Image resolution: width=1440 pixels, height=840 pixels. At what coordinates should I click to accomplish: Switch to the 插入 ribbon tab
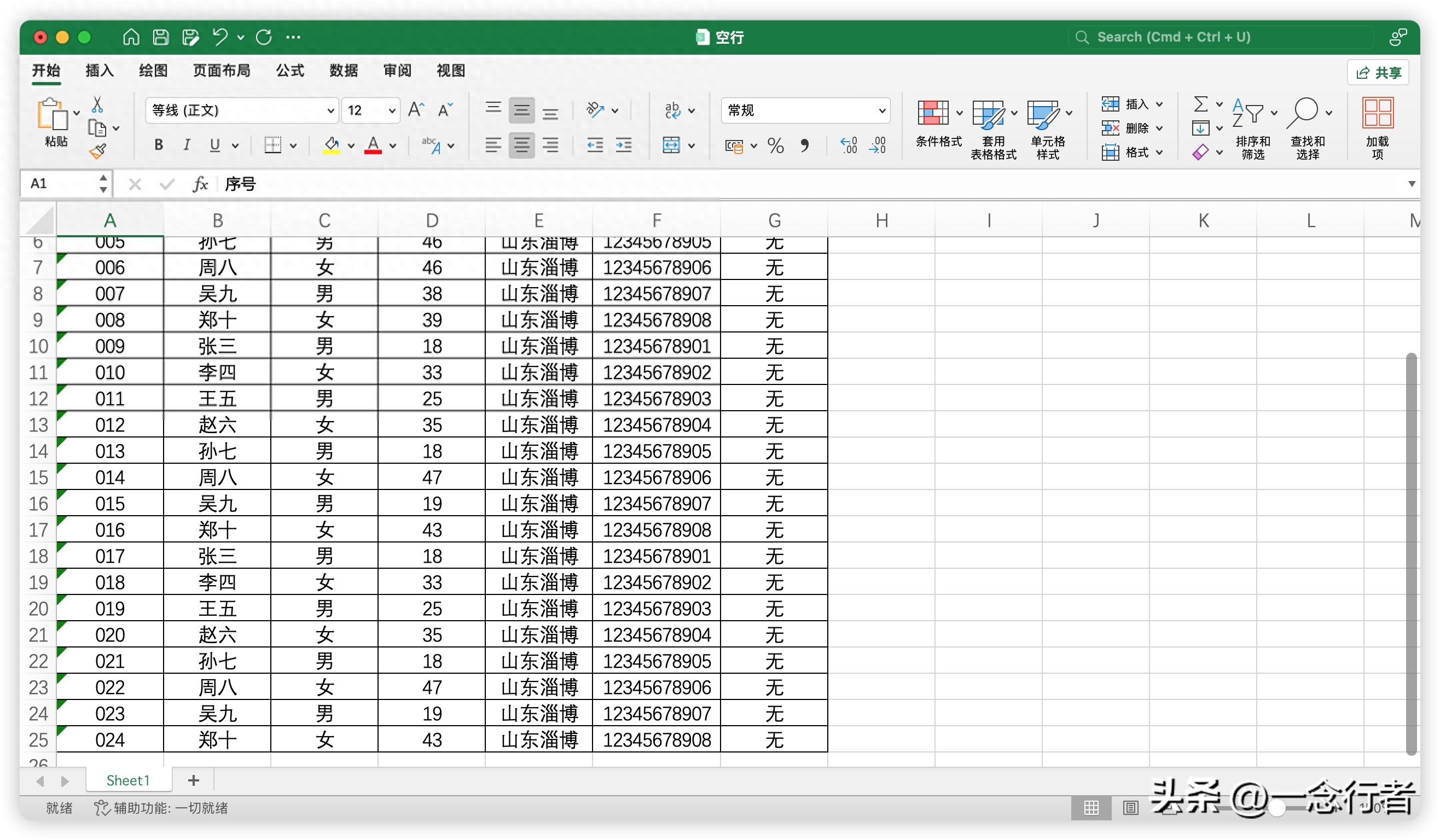pyautogui.click(x=100, y=70)
